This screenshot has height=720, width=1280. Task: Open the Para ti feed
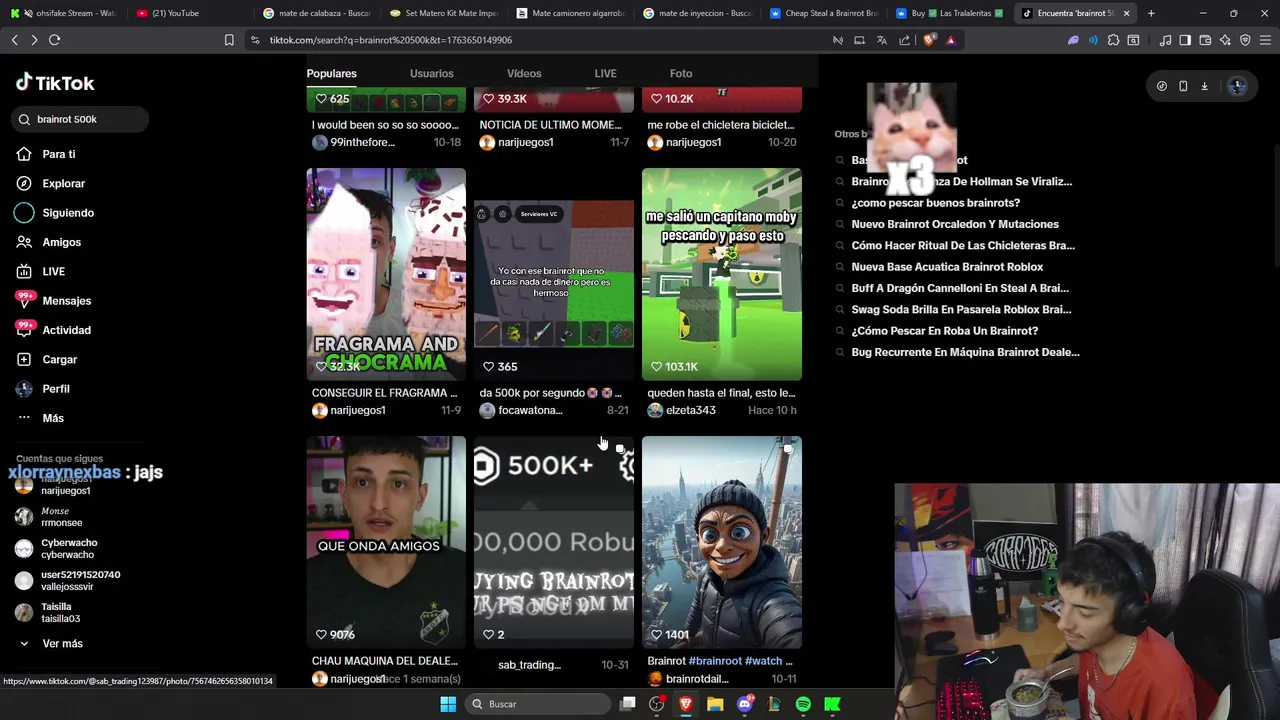(46, 154)
